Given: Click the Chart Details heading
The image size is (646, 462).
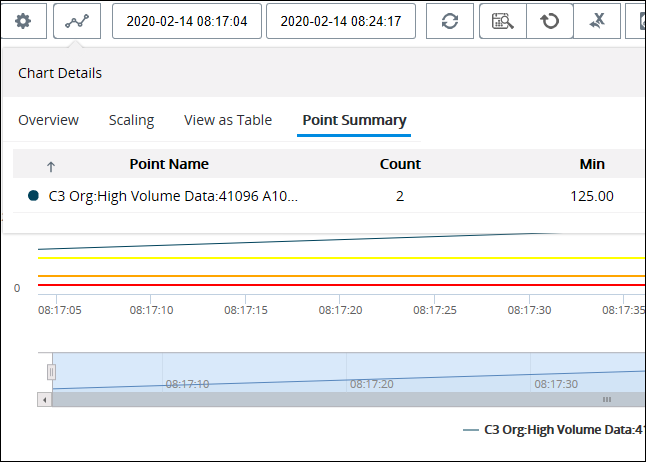Looking at the screenshot, I should coord(60,73).
